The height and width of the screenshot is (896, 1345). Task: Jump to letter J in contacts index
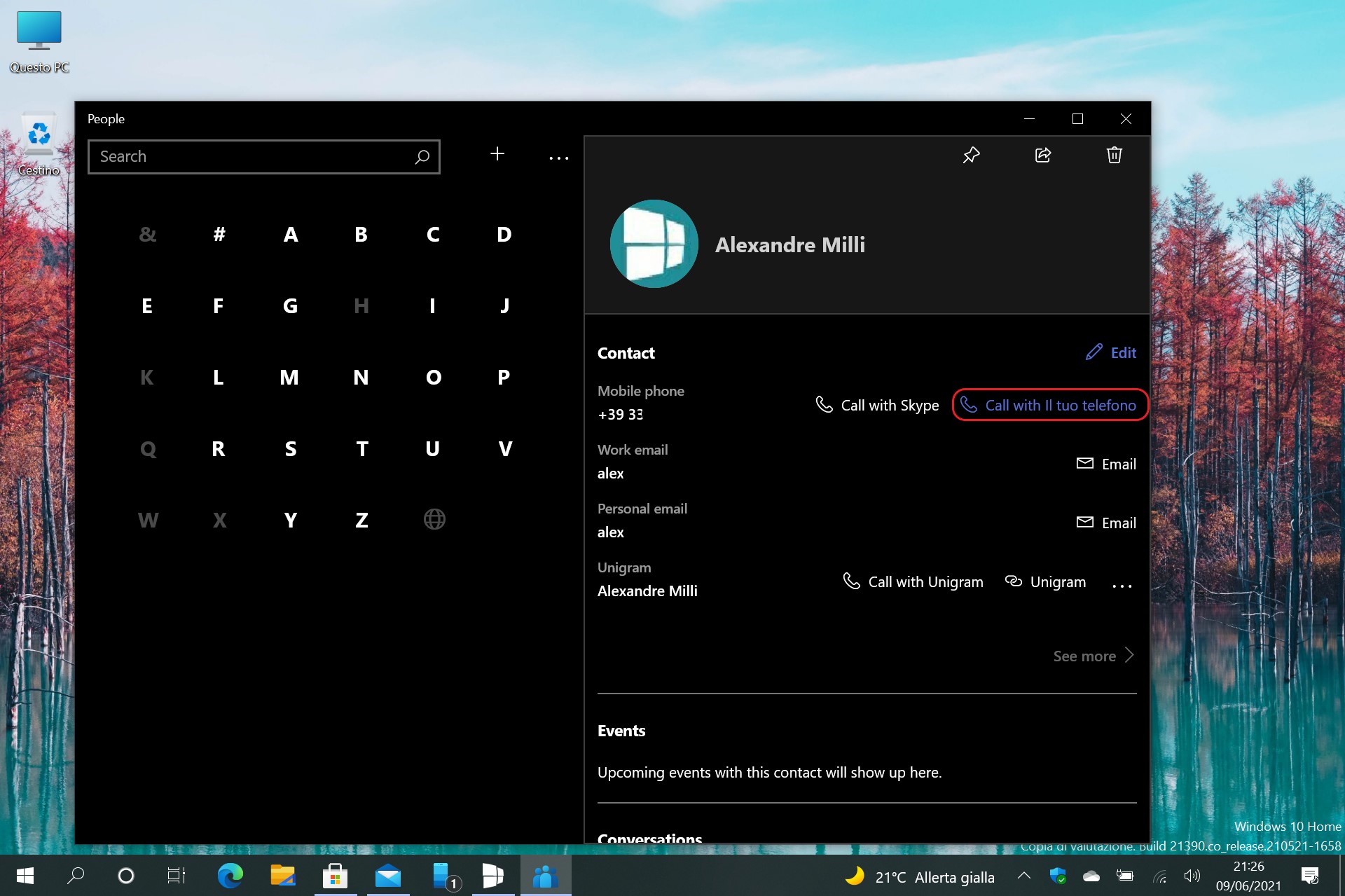coord(504,305)
